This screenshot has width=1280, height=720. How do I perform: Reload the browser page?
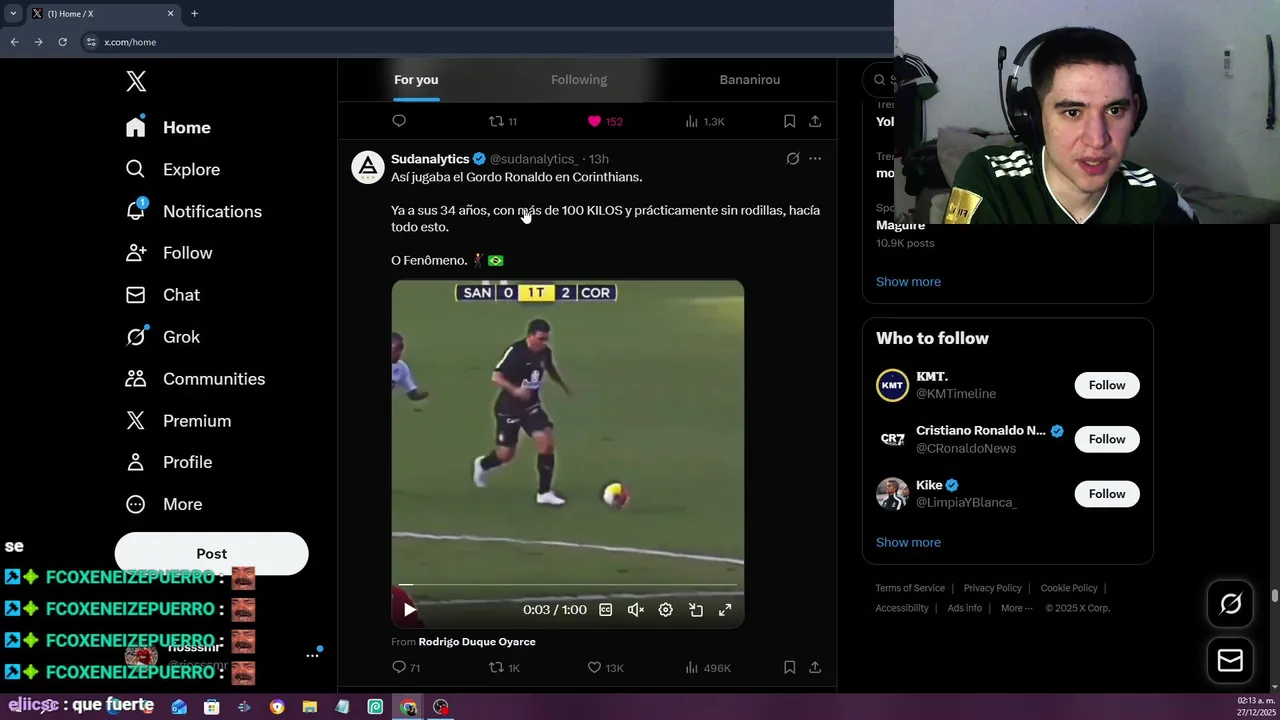62,42
